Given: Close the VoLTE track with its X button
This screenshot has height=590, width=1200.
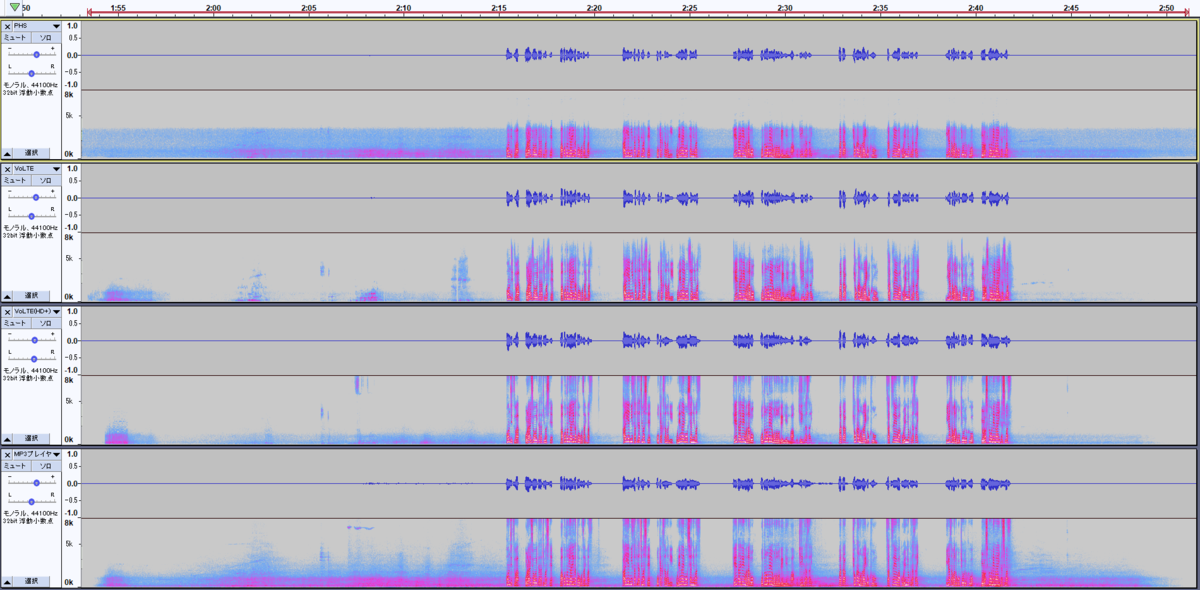Looking at the screenshot, I should pyautogui.click(x=7, y=169).
